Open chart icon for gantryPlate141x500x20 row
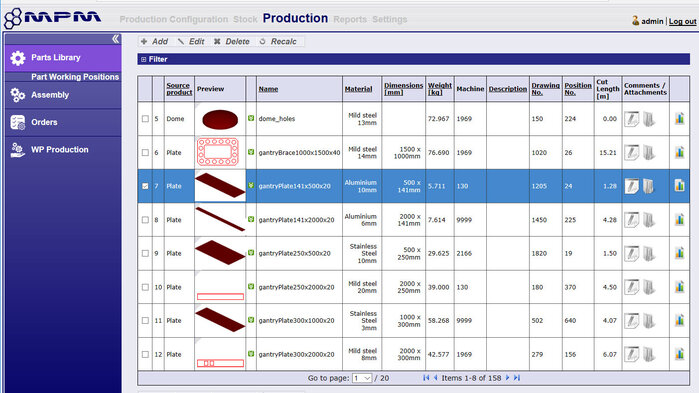Image resolution: width=699 pixels, height=393 pixels. point(679,185)
